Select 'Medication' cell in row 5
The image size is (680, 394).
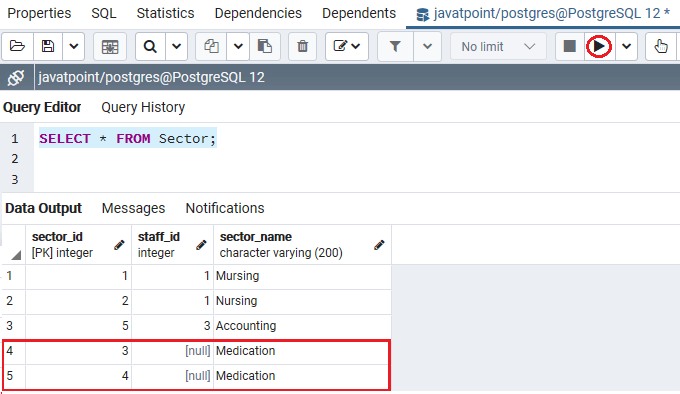click(302, 376)
